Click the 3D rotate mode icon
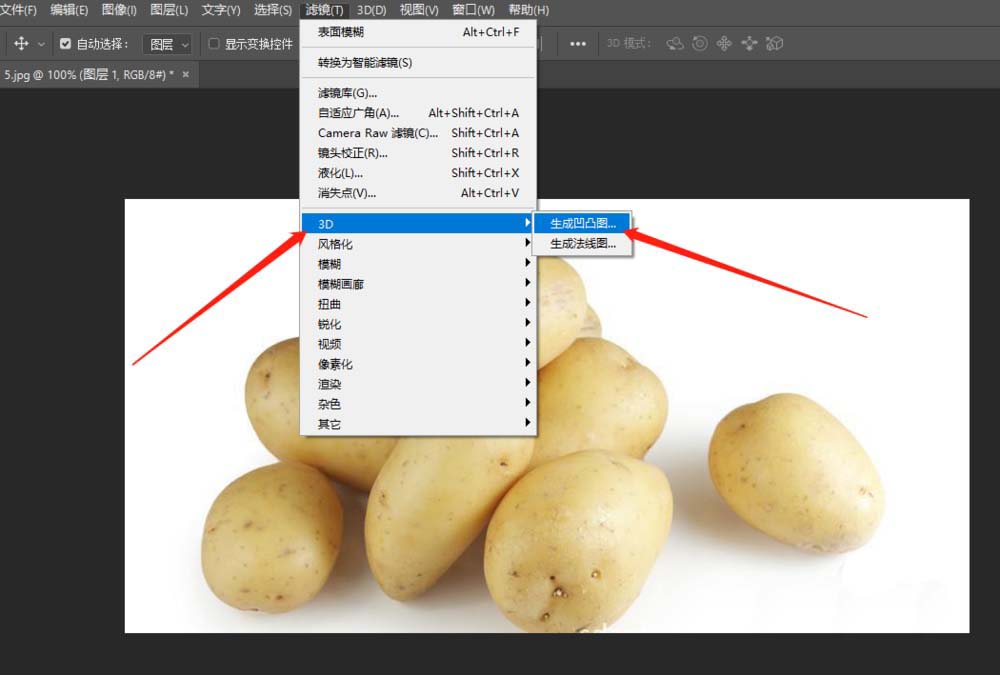The width and height of the screenshot is (1000, 675). tap(675, 44)
